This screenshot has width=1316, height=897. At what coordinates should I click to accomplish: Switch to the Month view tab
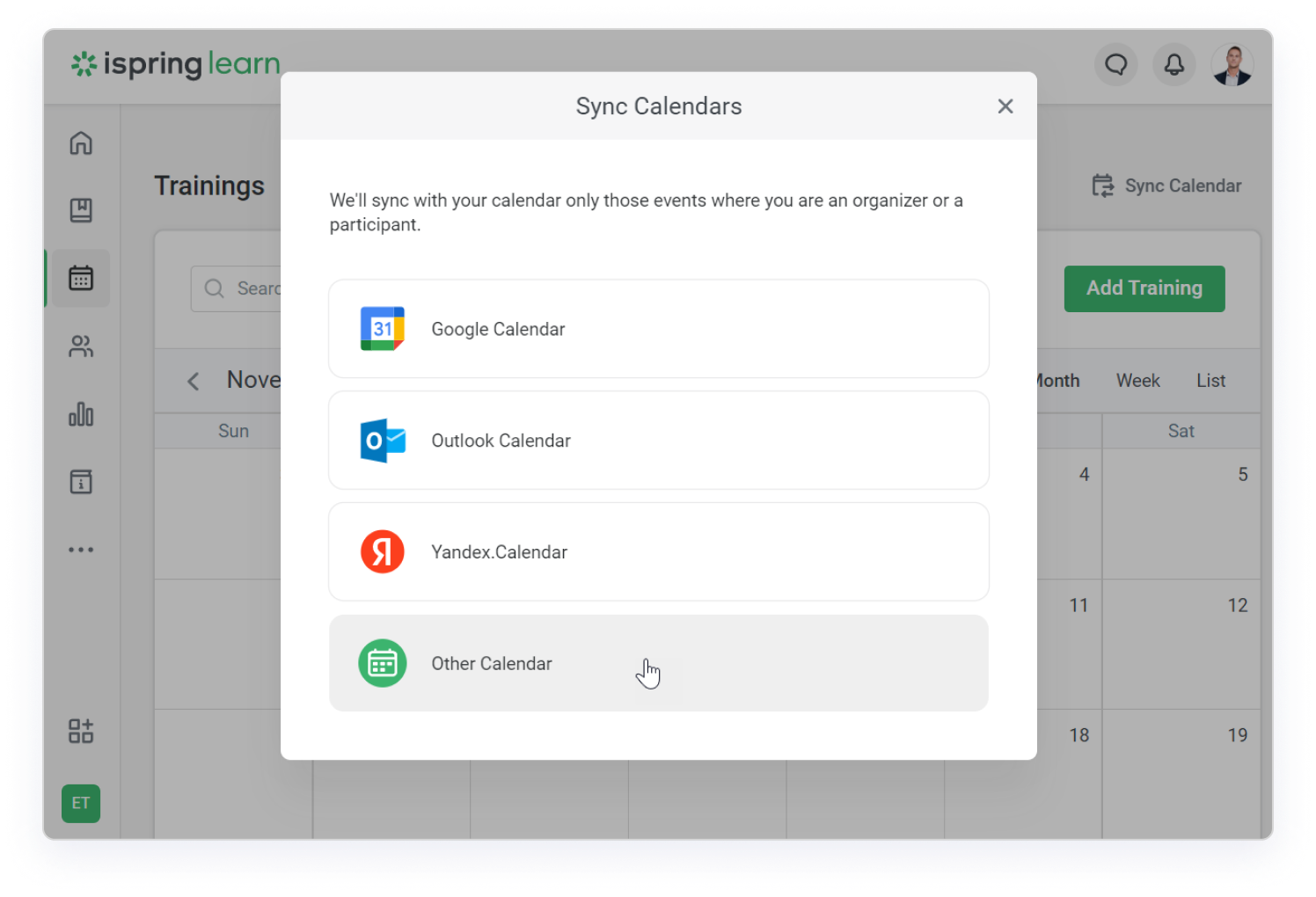point(1058,381)
